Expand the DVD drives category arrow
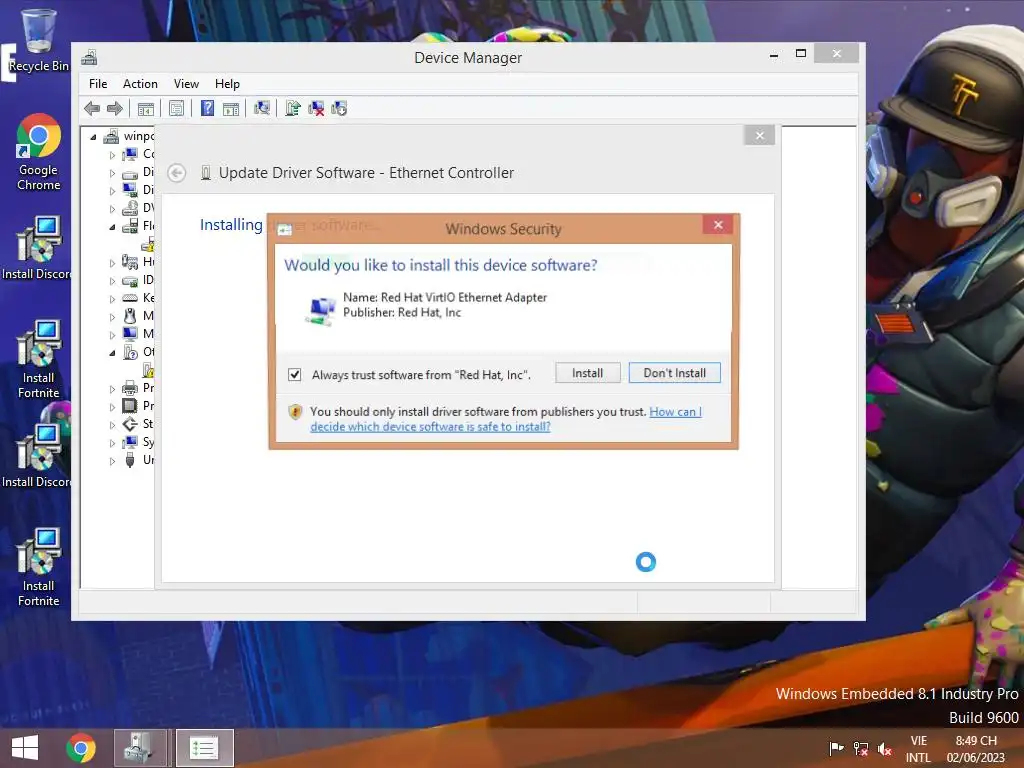 (112, 209)
